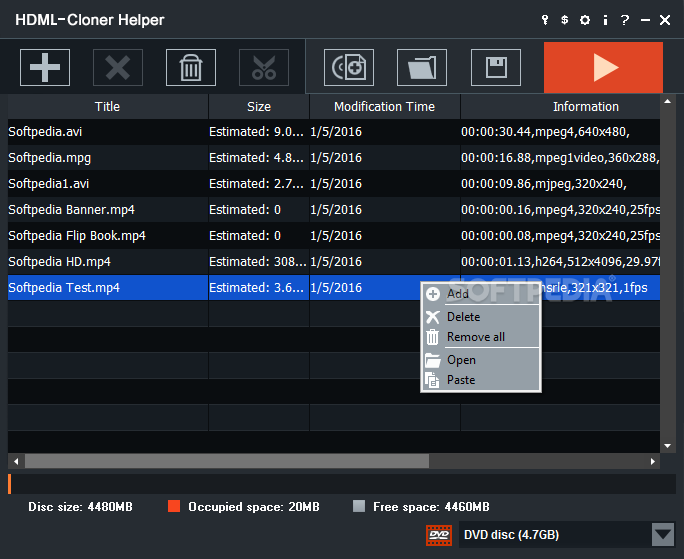Click the DVD disc (4.7GB) combo box text
Viewport: 684px width, 559px height.
(511, 535)
